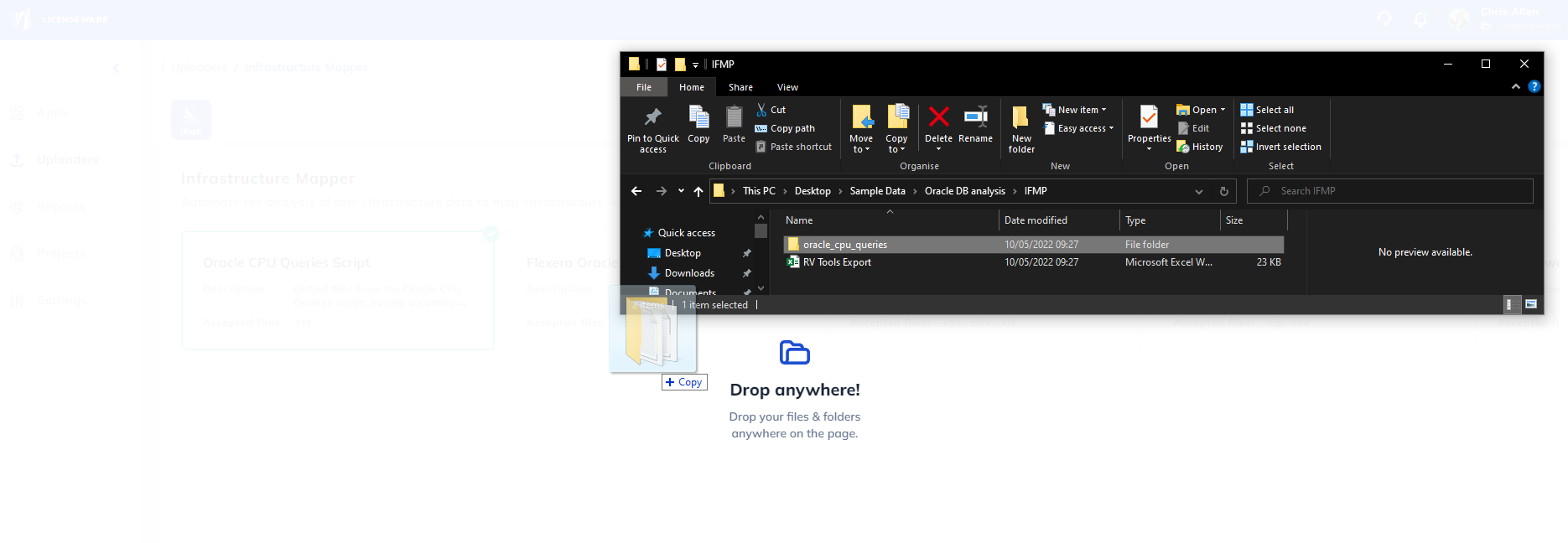Click Select none
The width and height of the screenshot is (1568, 543).
[x=1273, y=128]
